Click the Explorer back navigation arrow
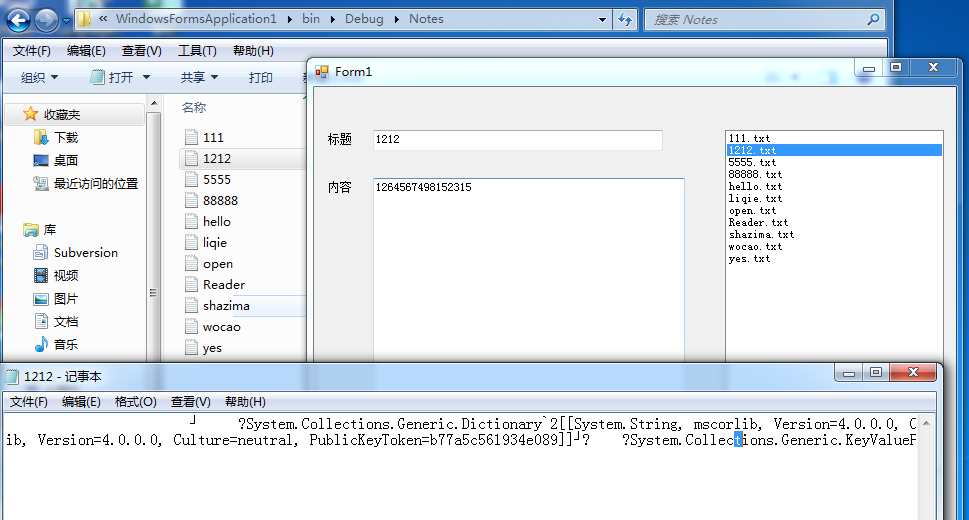The width and height of the screenshot is (969, 520). pyautogui.click(x=18, y=20)
